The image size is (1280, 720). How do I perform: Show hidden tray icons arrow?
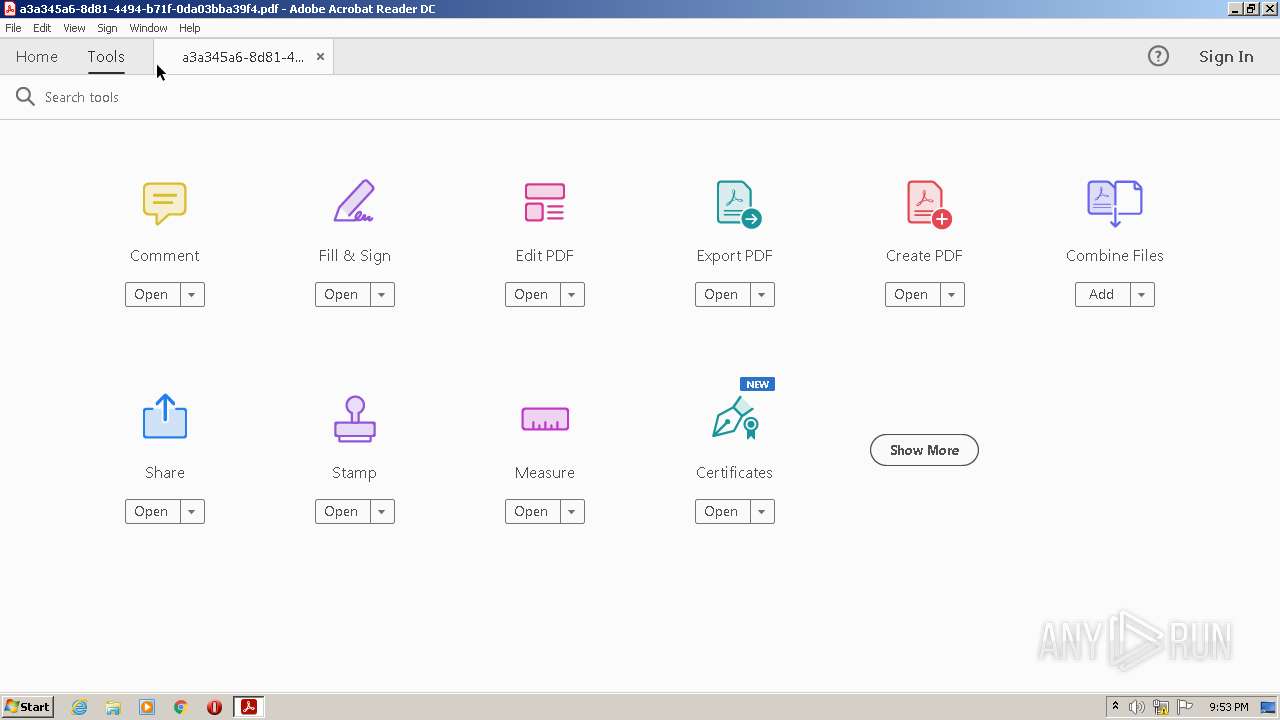tap(1115, 707)
